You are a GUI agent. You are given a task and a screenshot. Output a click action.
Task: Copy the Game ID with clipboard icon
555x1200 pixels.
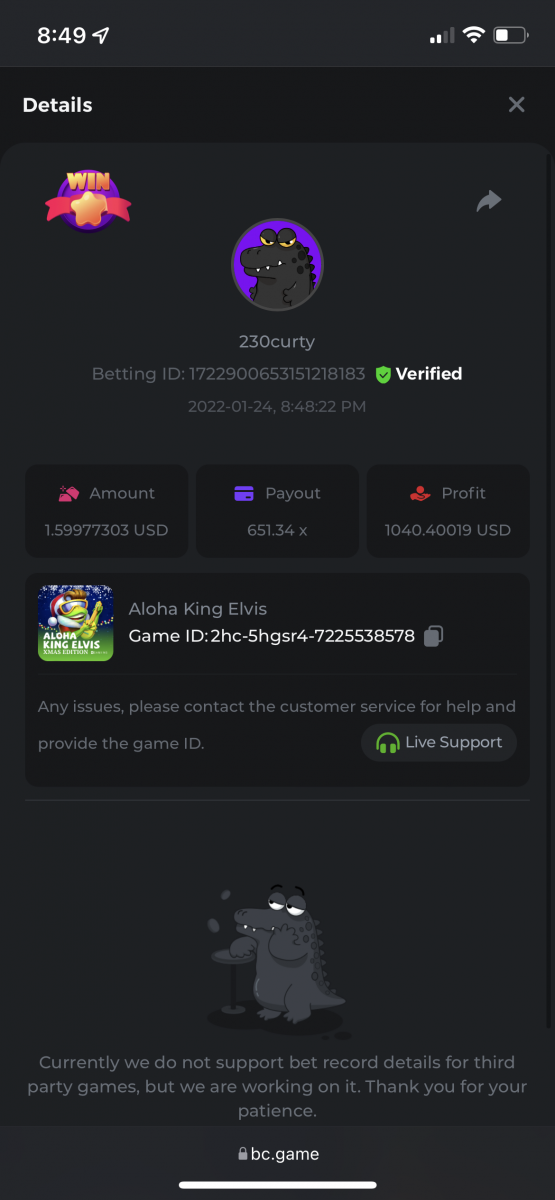pyautogui.click(x=433, y=636)
